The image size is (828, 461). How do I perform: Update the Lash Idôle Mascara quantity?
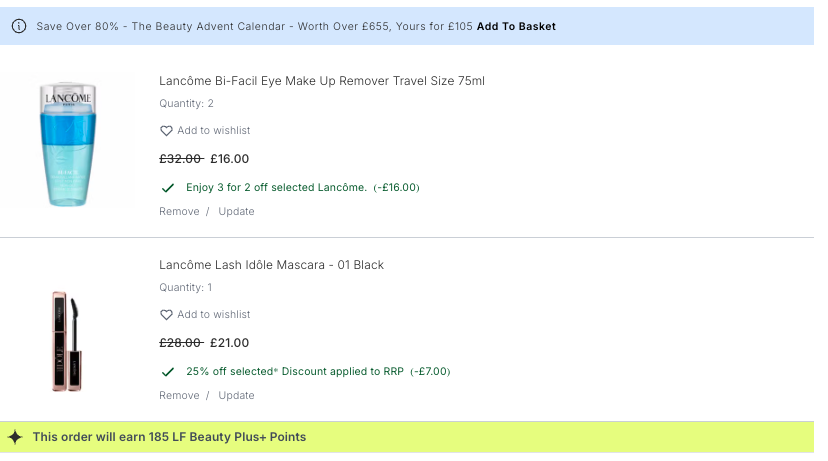coord(236,395)
